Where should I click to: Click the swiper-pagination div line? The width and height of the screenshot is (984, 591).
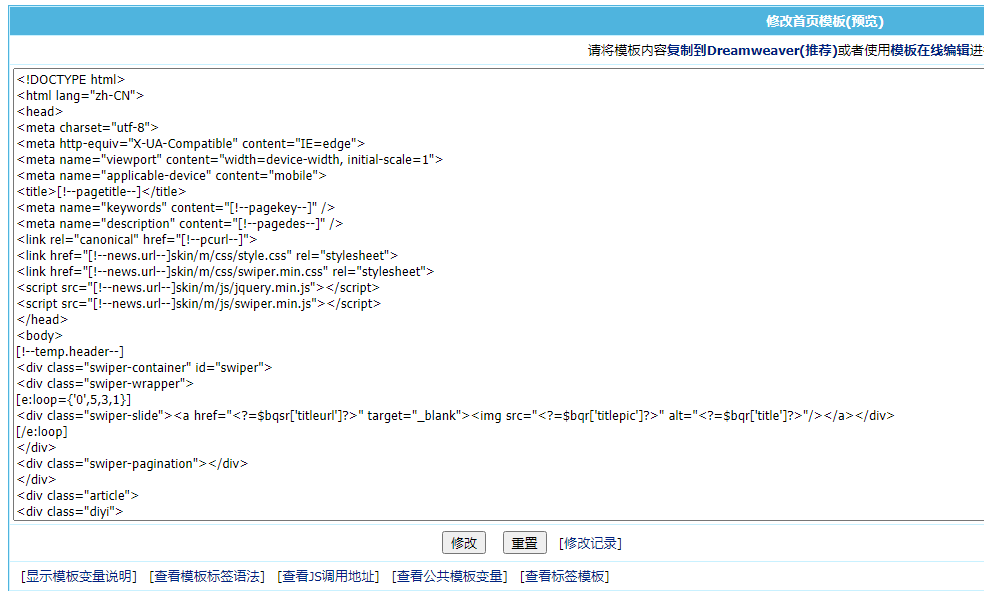[132, 464]
